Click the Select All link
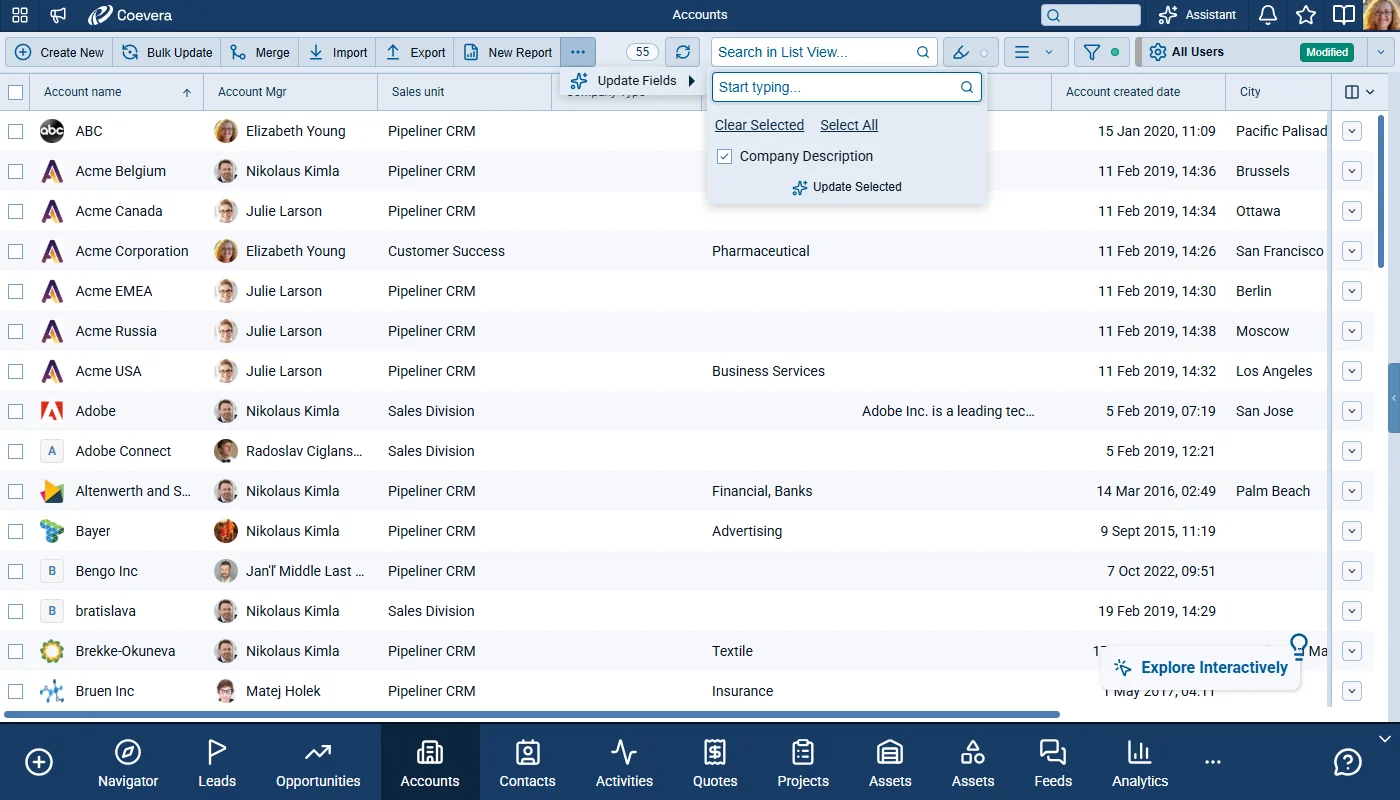The image size is (1400, 800). [x=849, y=125]
